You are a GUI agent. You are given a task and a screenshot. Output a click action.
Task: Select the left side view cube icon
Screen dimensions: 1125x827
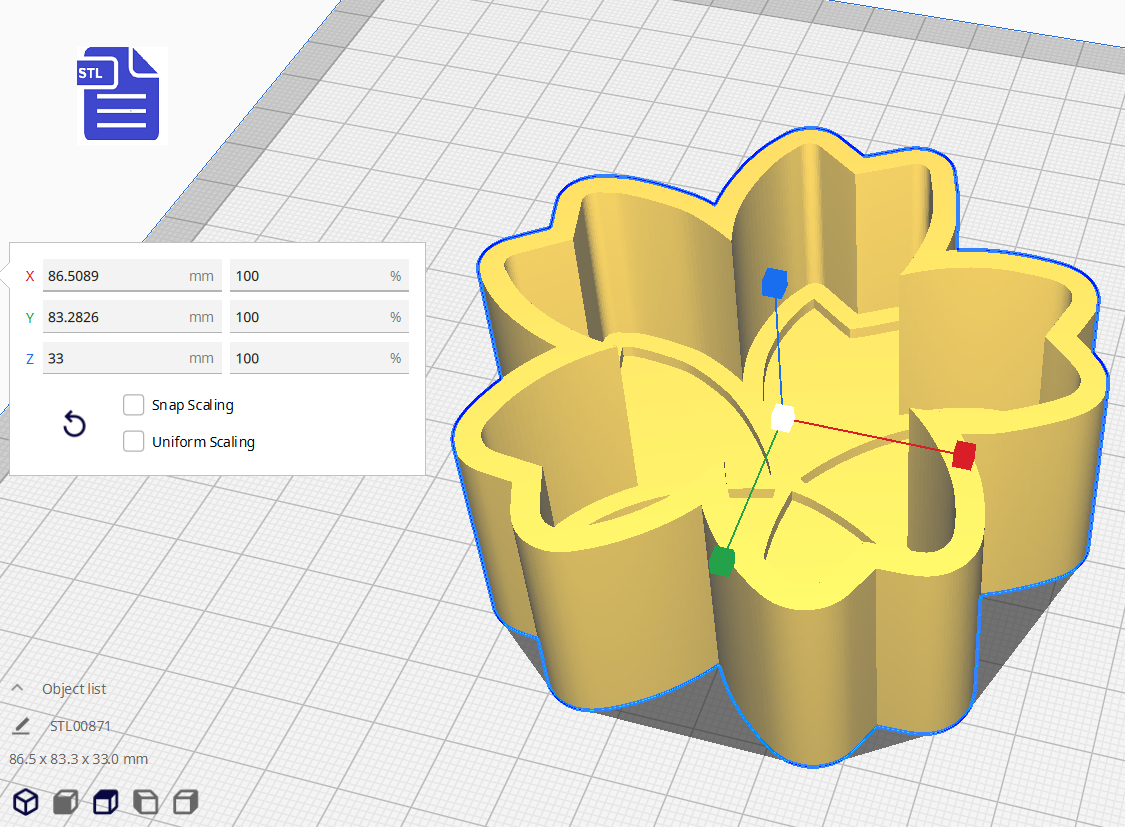tap(145, 801)
